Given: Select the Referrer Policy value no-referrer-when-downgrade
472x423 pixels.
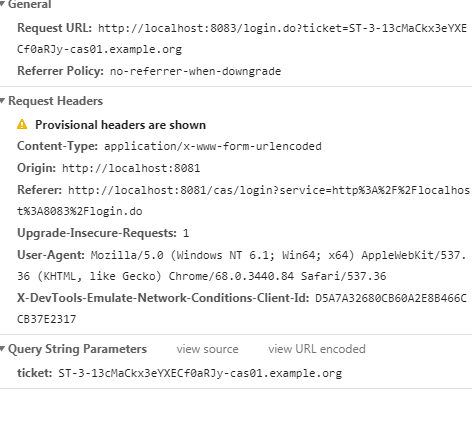Looking at the screenshot, I should pyautogui.click(x=196, y=71).
